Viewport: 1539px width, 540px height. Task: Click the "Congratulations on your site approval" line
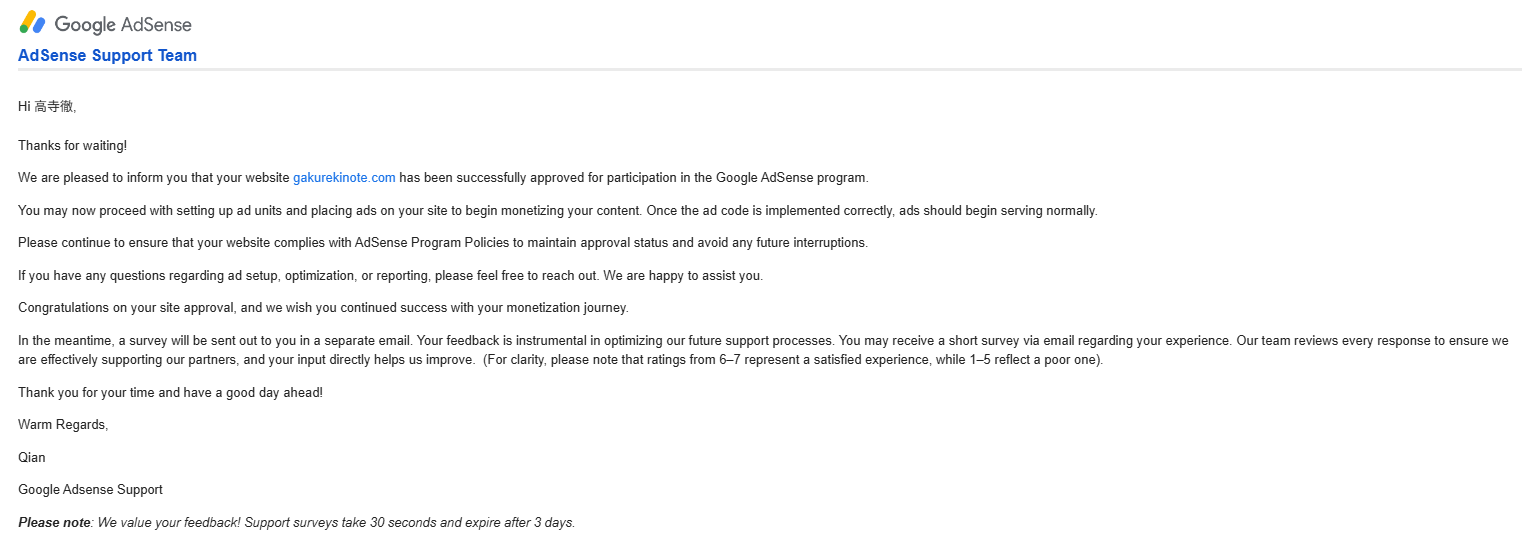pos(323,308)
